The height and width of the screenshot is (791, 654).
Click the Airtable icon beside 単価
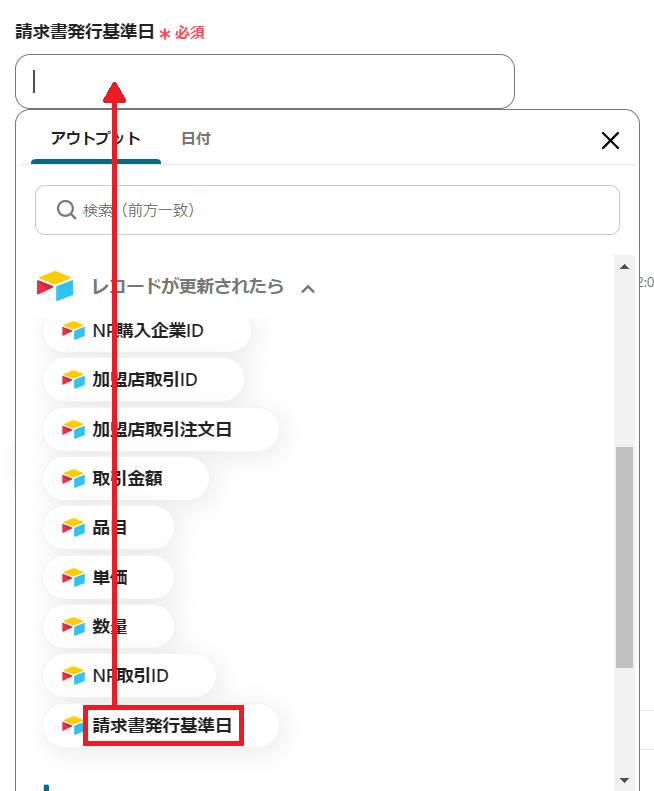(73, 577)
